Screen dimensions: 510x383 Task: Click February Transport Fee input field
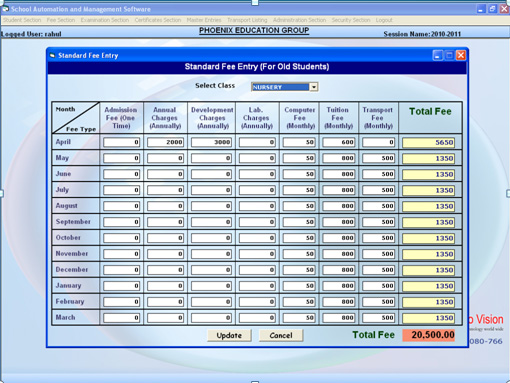(379, 302)
